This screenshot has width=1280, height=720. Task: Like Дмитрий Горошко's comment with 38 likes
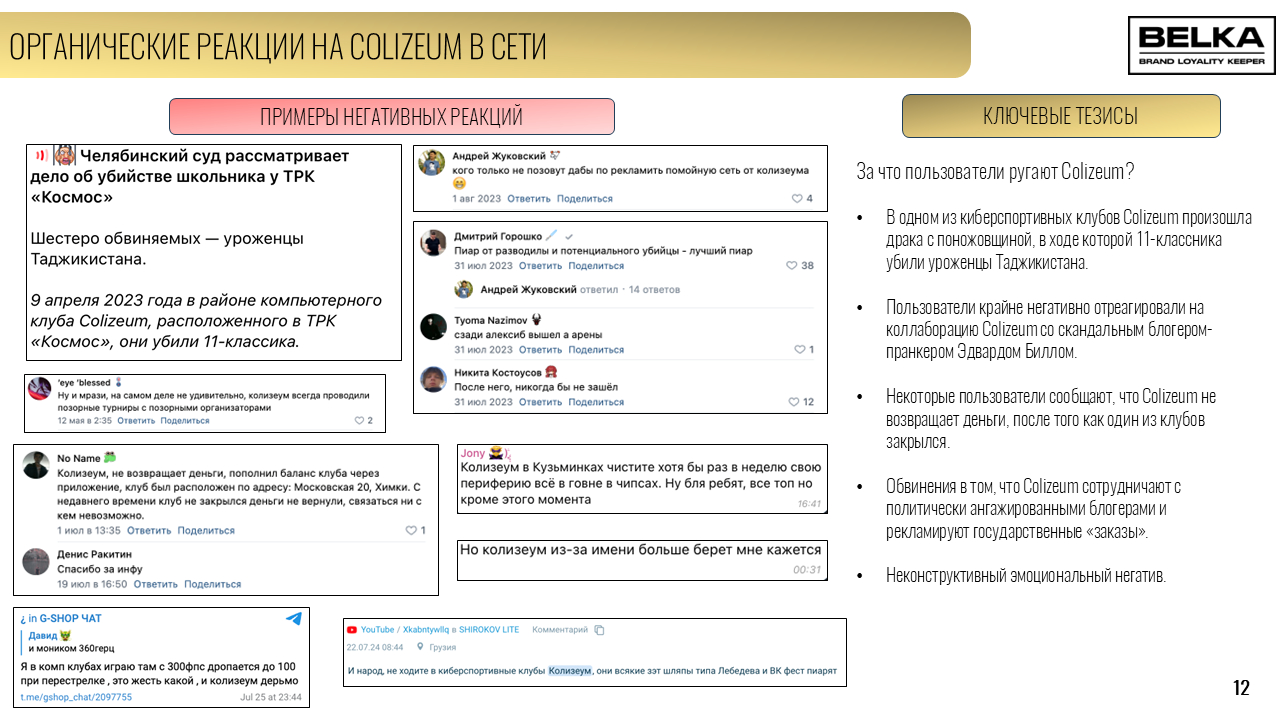[791, 266]
